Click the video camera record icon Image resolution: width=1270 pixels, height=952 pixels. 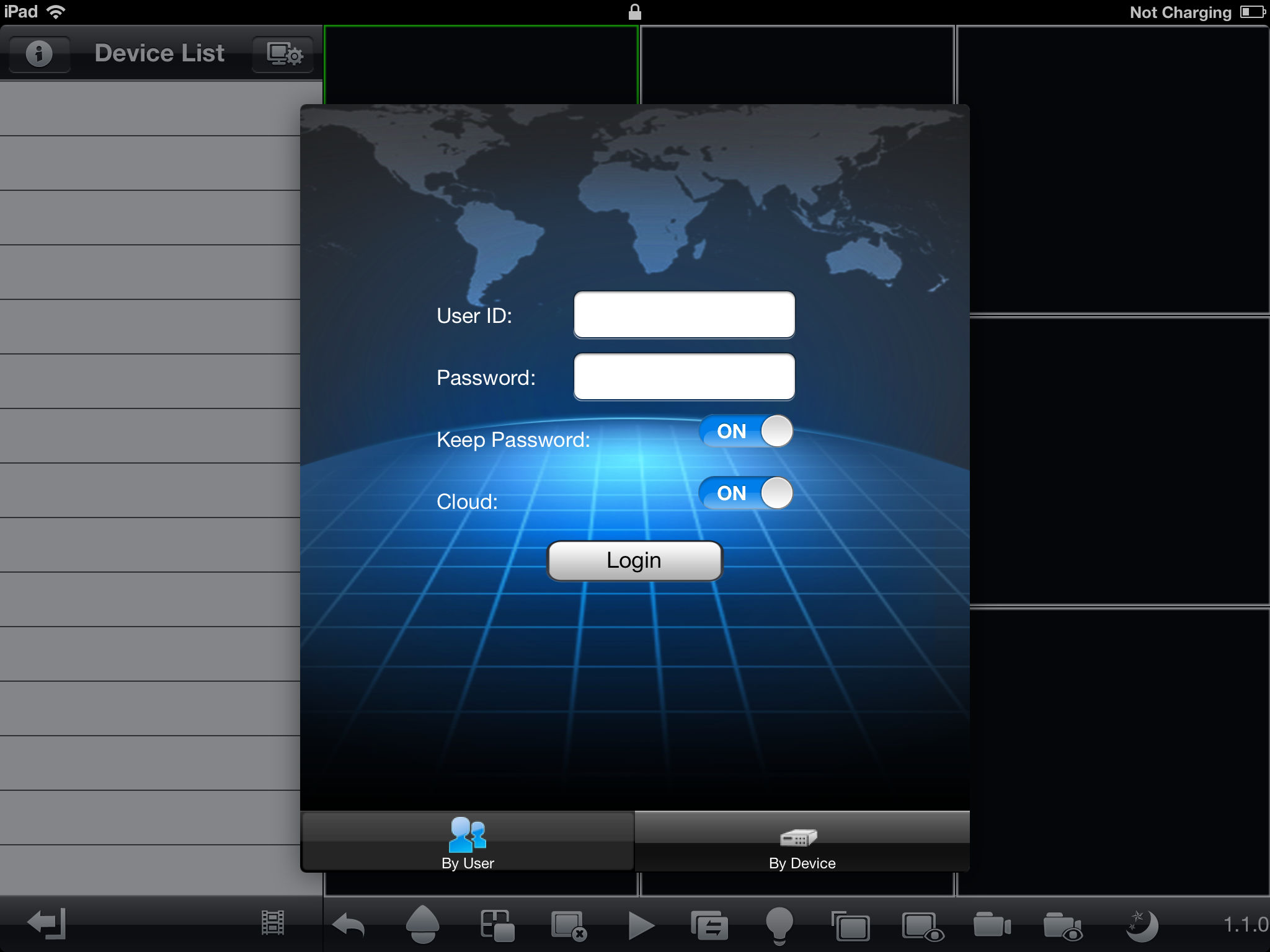[x=992, y=926]
